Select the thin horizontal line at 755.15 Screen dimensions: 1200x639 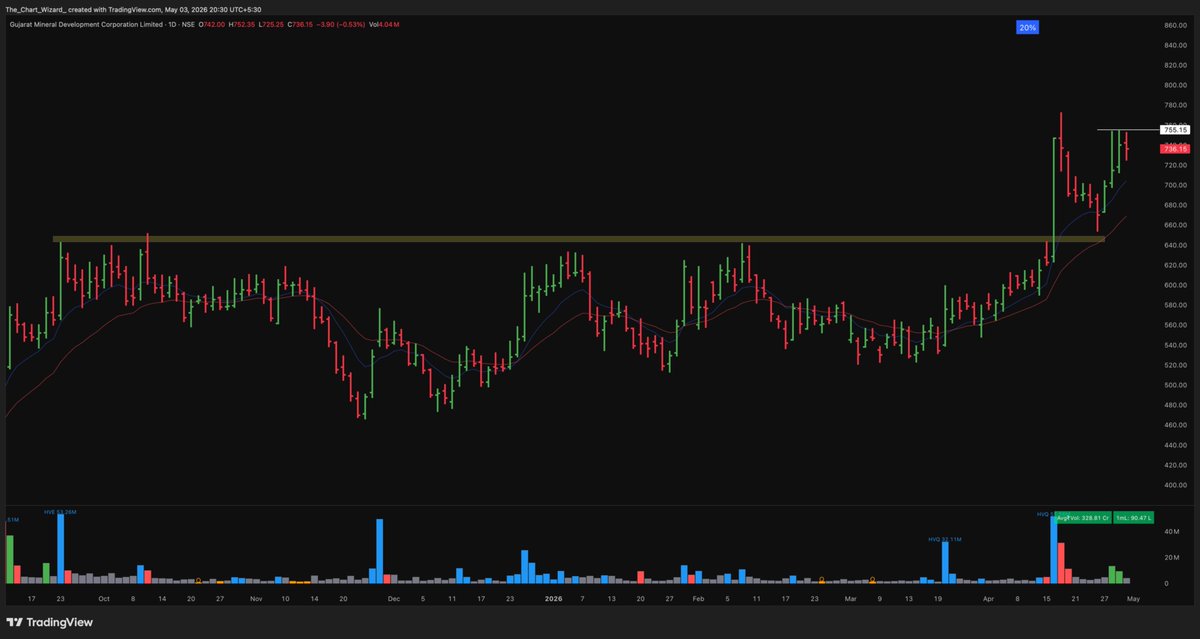pyautogui.click(x=1127, y=130)
